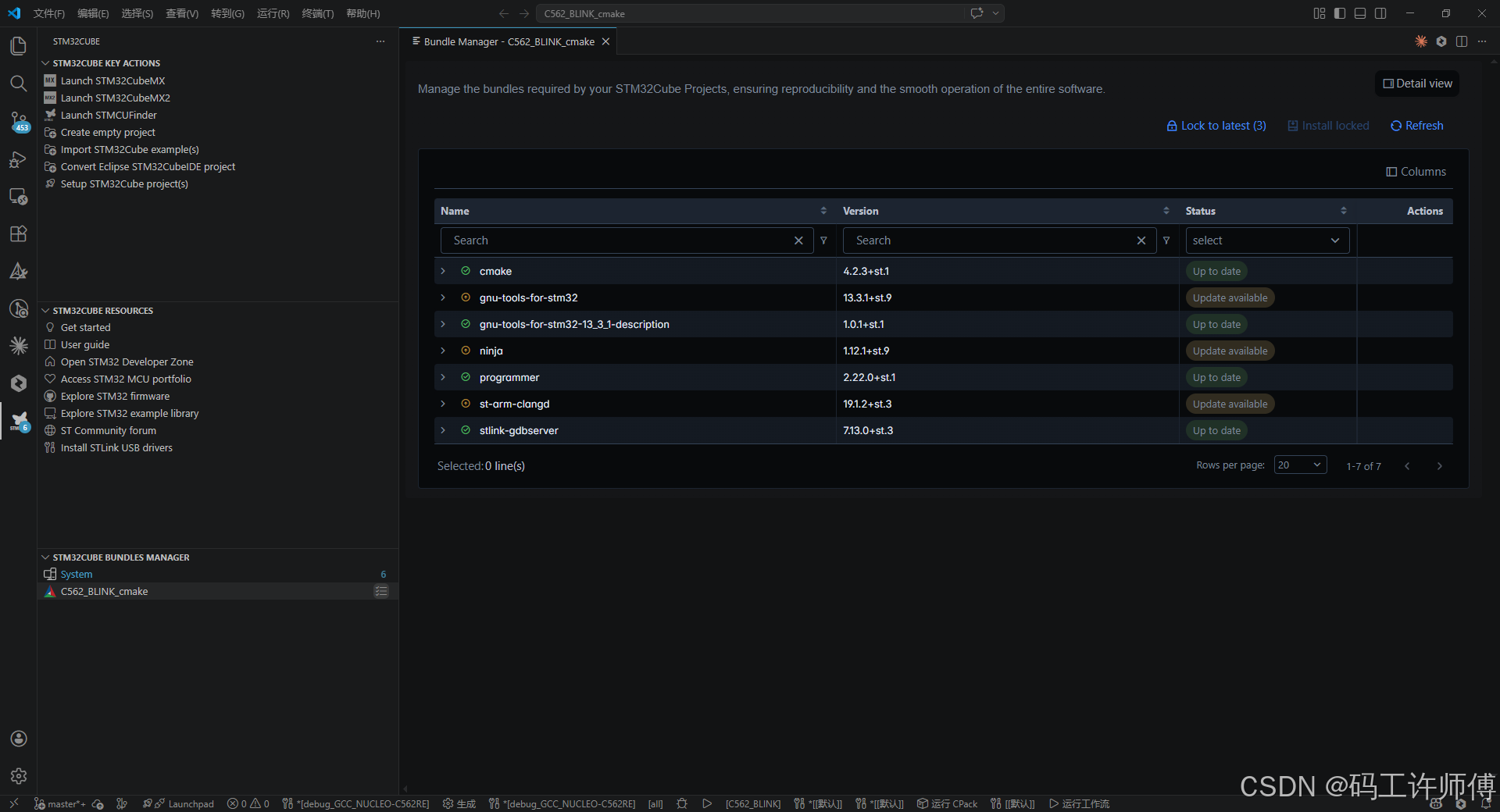This screenshot has width=1500, height=812.
Task: Click Lock to latest (3)
Action: point(1216,126)
